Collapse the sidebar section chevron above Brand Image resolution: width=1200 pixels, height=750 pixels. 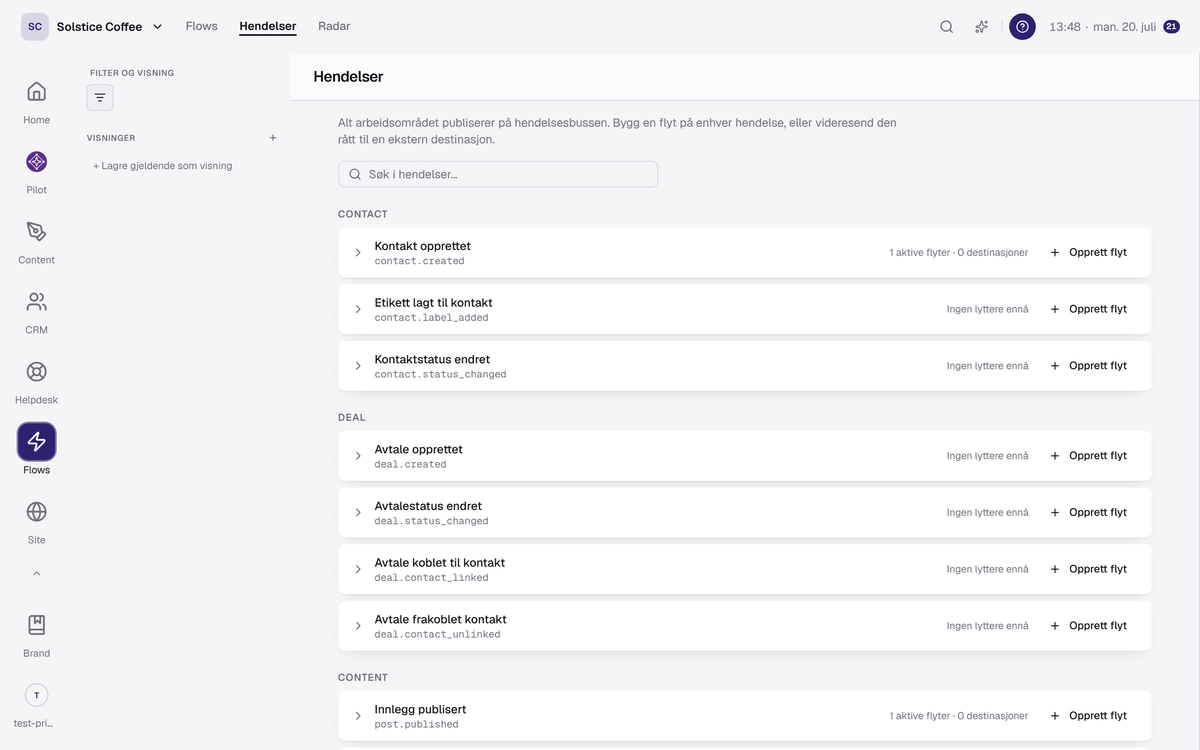pos(36,574)
